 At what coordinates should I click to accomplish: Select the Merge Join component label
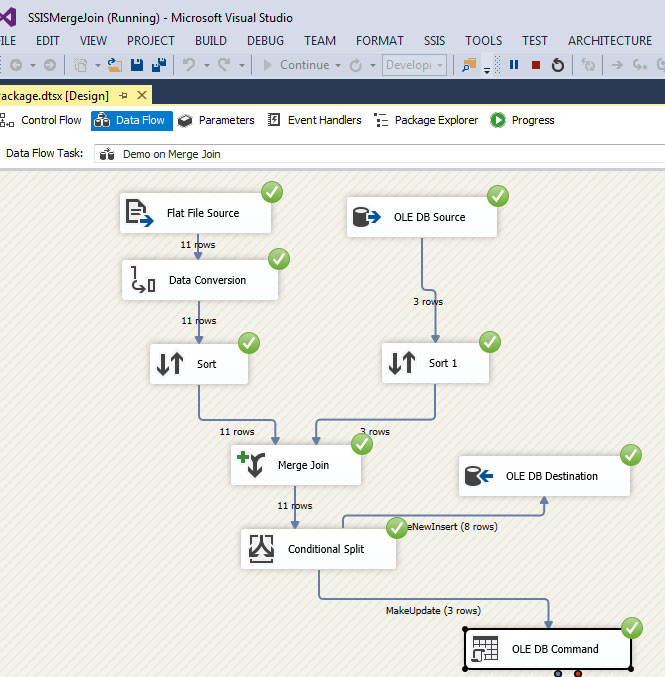point(304,465)
